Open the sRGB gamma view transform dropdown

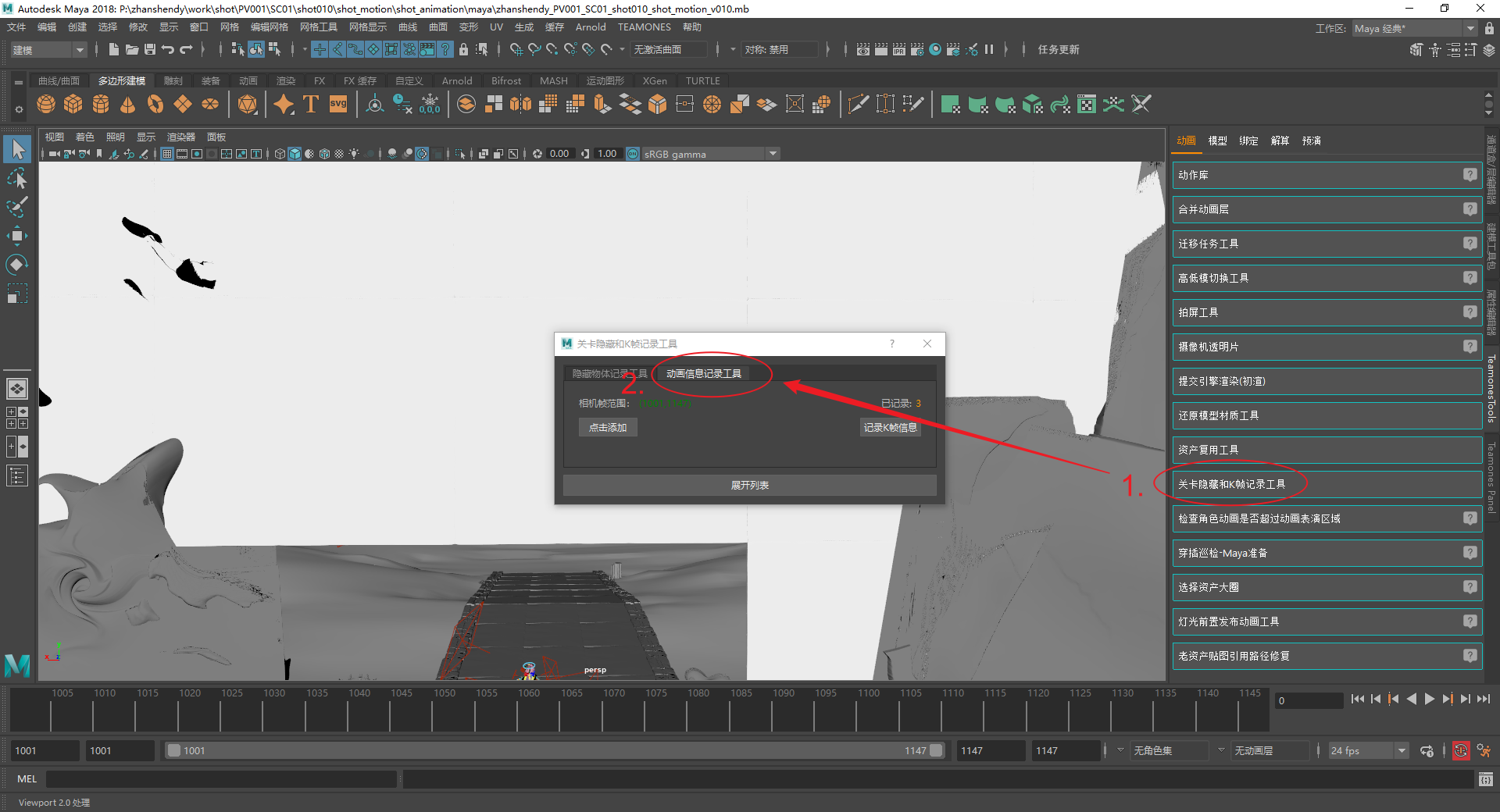[773, 154]
